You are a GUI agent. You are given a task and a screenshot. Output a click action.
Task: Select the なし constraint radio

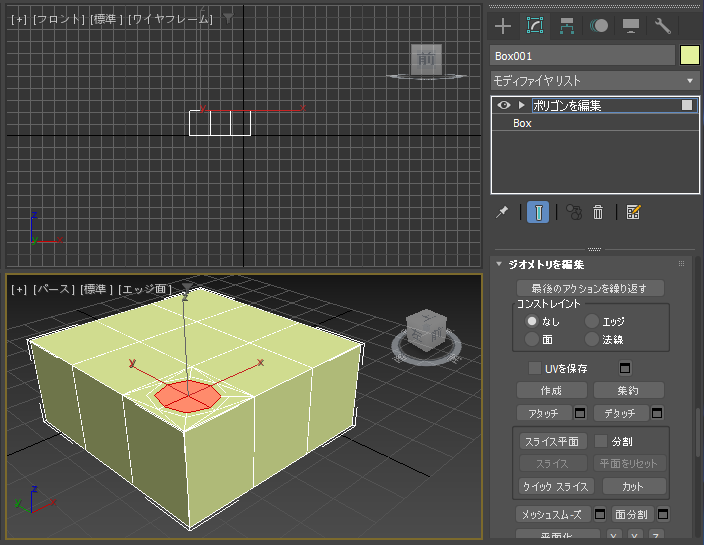click(532, 321)
